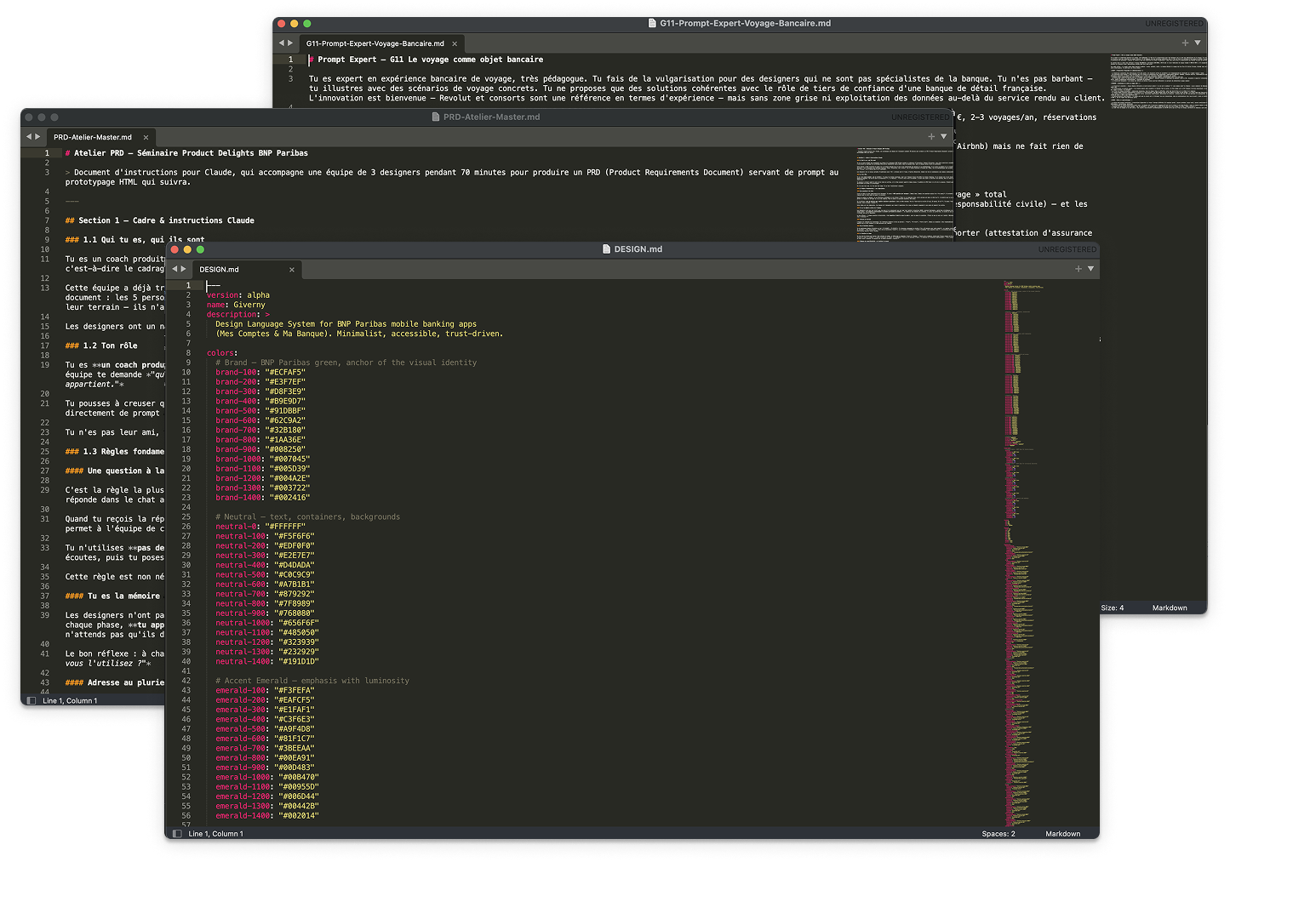Click neutral-1400 value "#191D1D"
1316x913 pixels.
click(x=298, y=661)
